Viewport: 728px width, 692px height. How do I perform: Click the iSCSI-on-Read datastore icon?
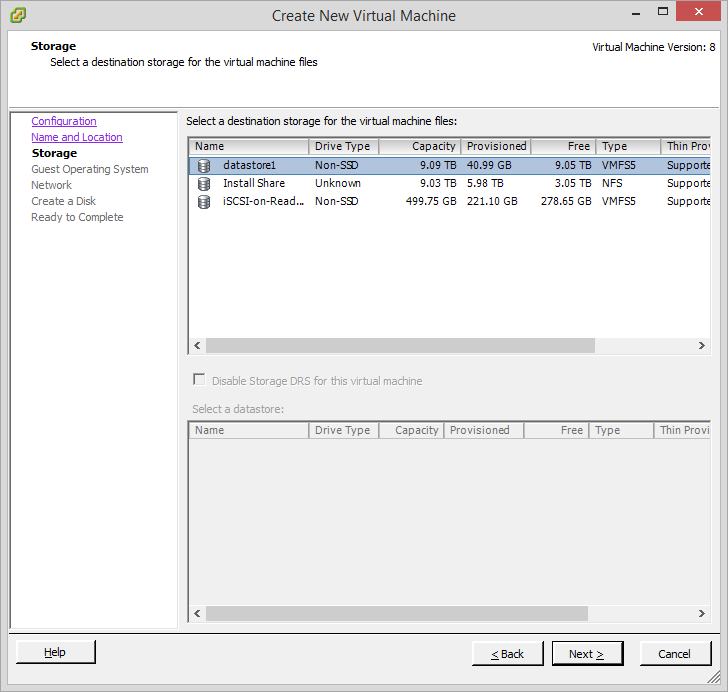[x=204, y=201]
